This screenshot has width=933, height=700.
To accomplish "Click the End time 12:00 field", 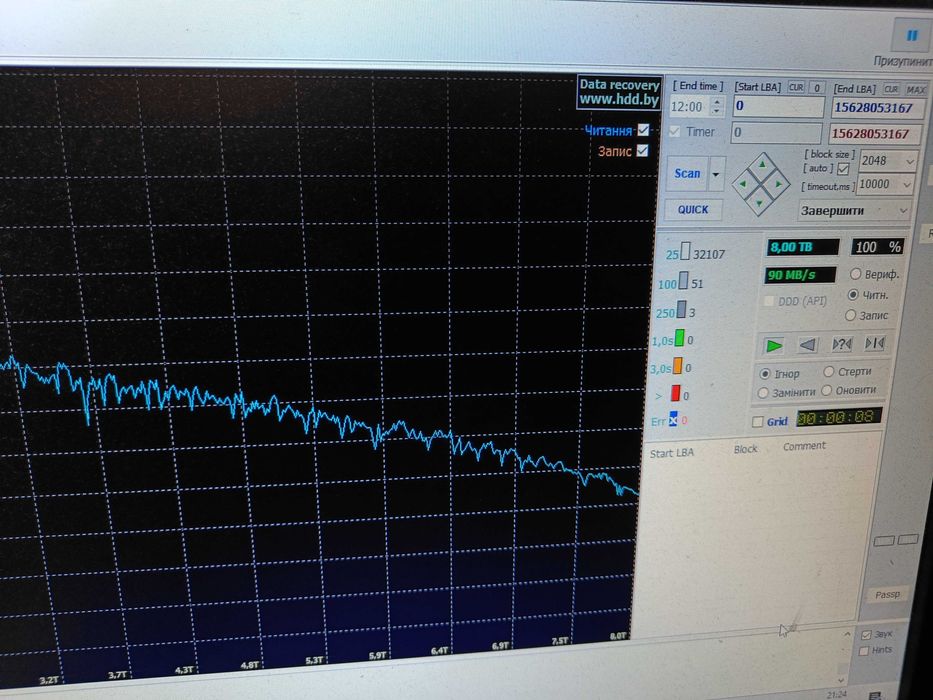I will click(x=690, y=107).
